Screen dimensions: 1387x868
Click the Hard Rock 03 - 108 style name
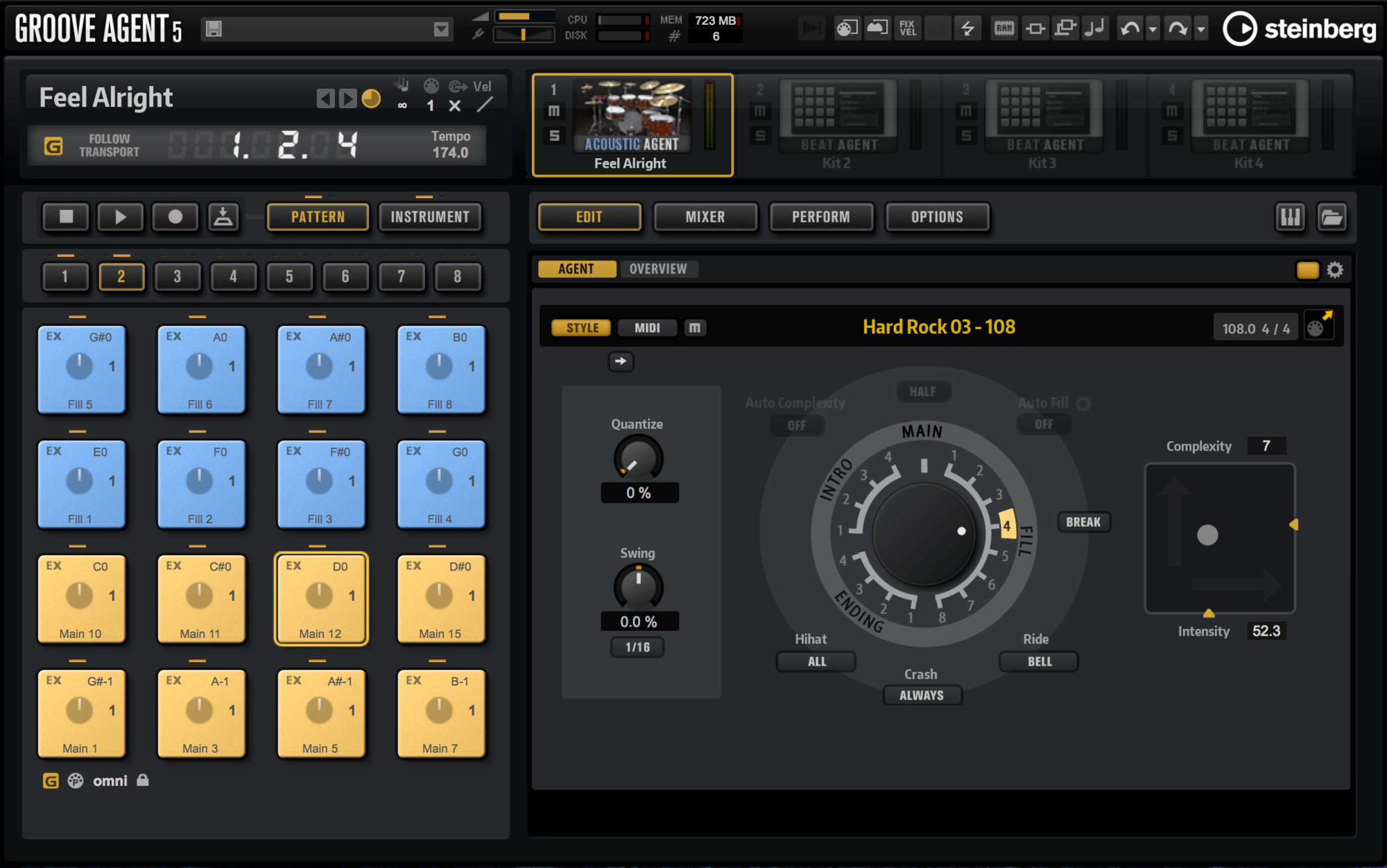coord(939,327)
